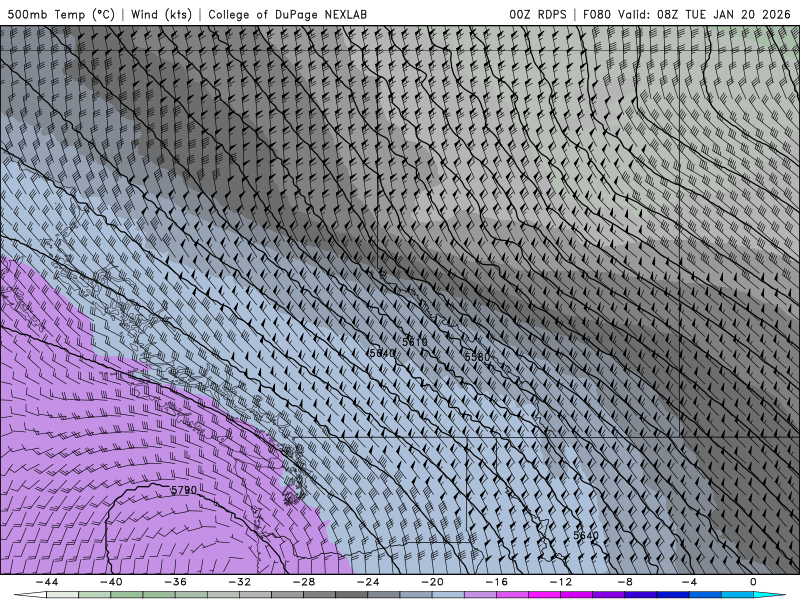
Task: Pick the bright magenta swatch left of -12
Action: [x=545, y=595]
